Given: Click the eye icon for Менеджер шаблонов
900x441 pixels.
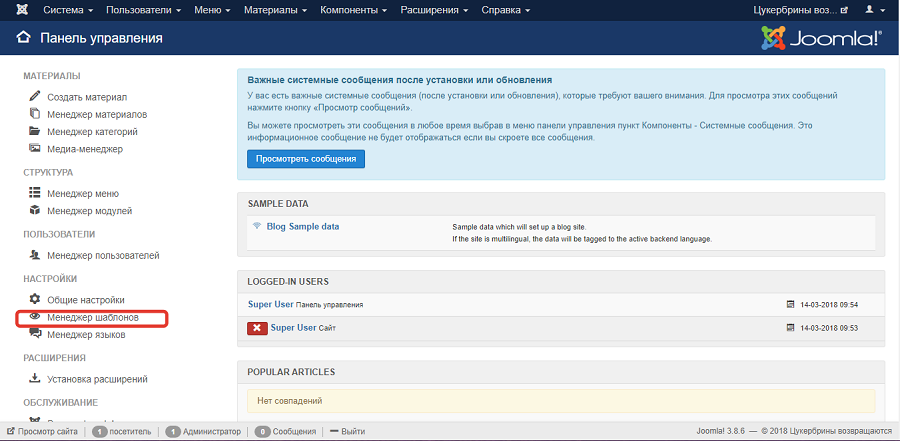Looking at the screenshot, I should pyautogui.click(x=34, y=317).
